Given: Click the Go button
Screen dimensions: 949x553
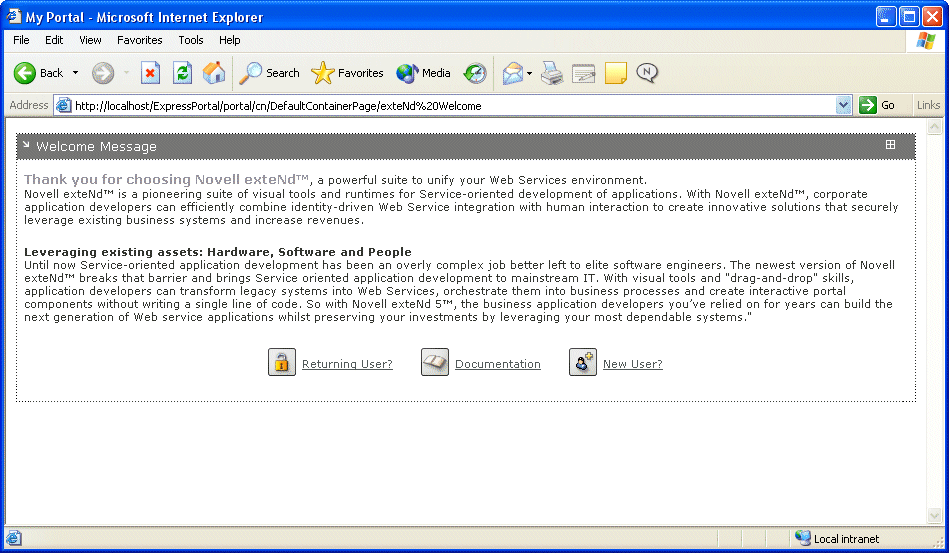Looking at the screenshot, I should coord(877,105).
